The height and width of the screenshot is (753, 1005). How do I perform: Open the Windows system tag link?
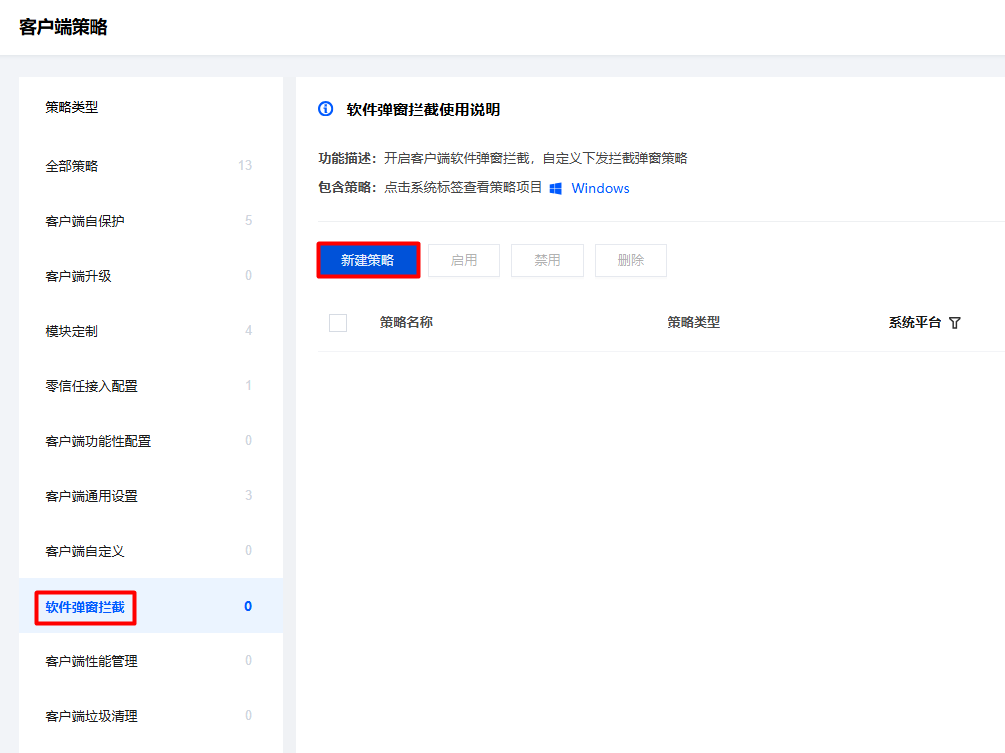tap(600, 188)
